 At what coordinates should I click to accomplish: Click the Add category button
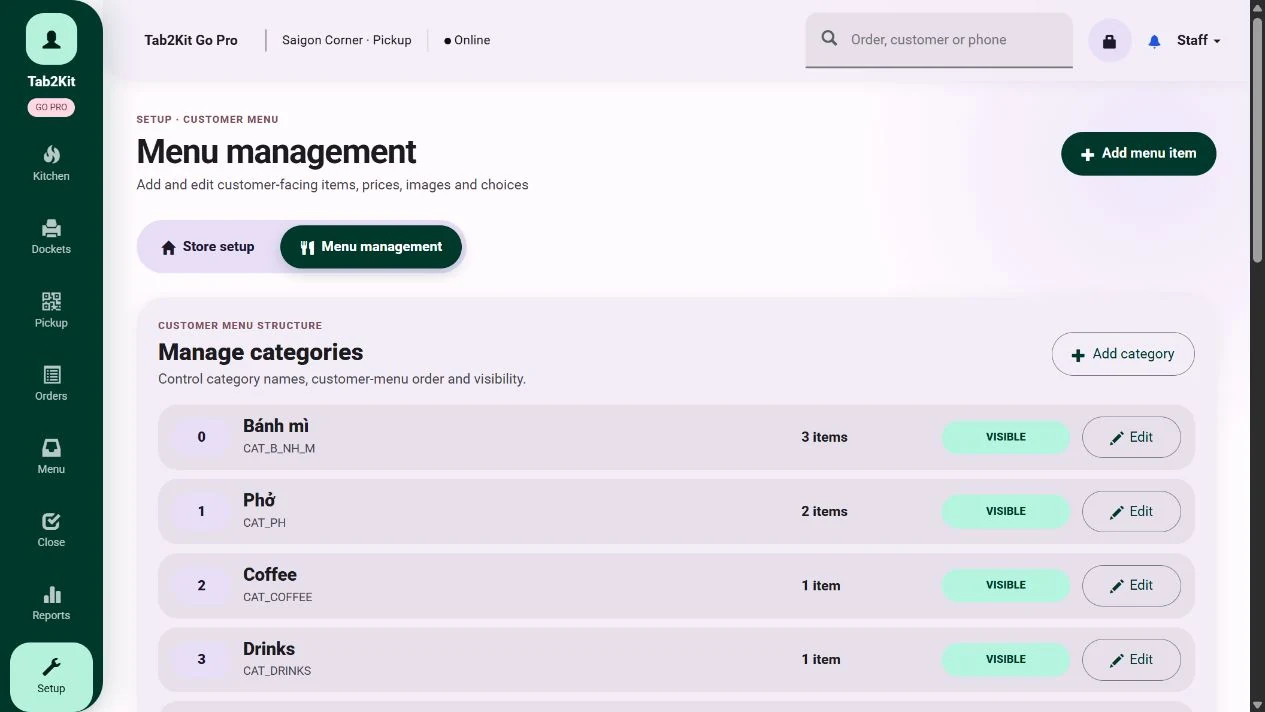tap(1123, 354)
